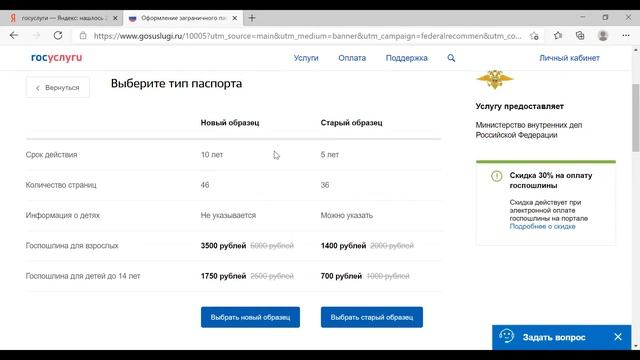640x360 pixels.
Task: Open a new tab with plus icon
Action: (252, 18)
